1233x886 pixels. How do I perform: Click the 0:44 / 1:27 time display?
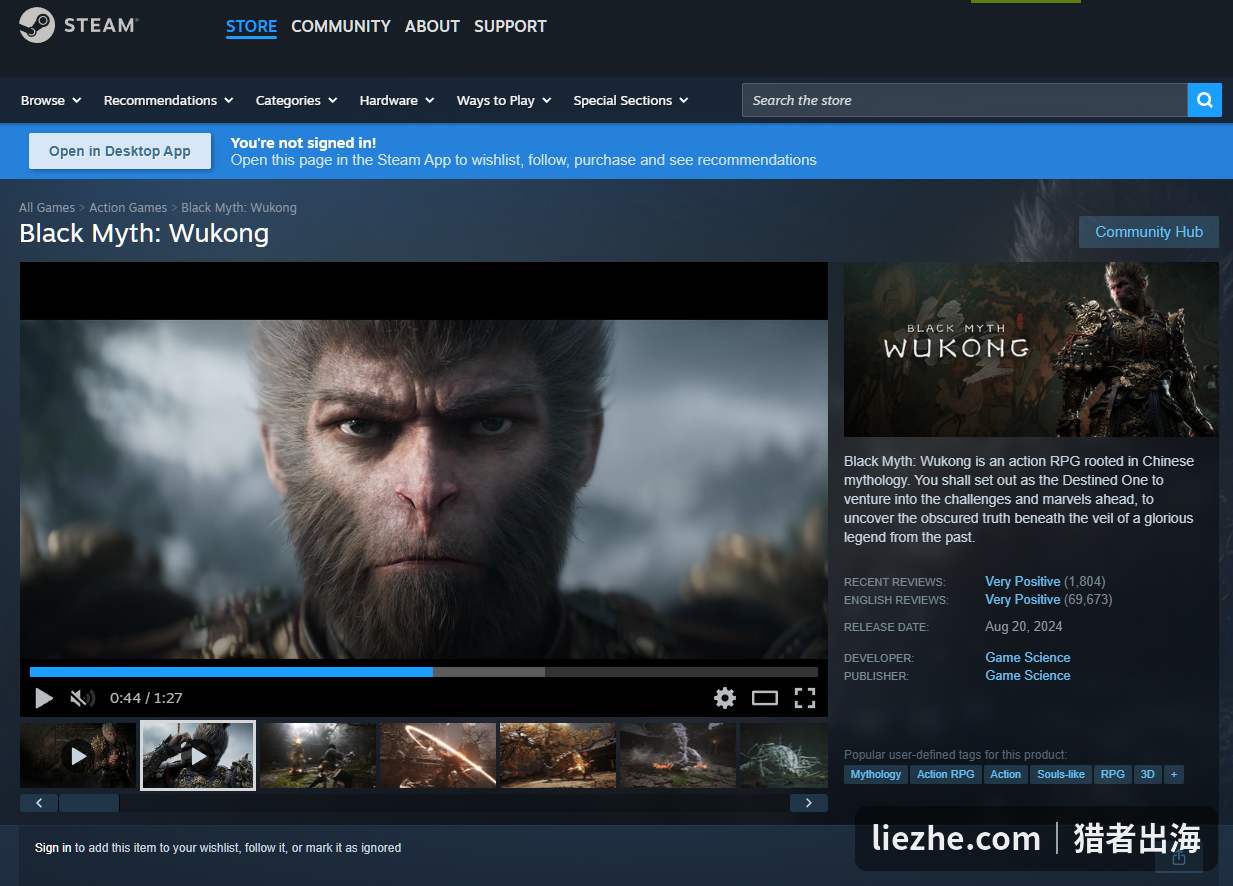tap(146, 698)
